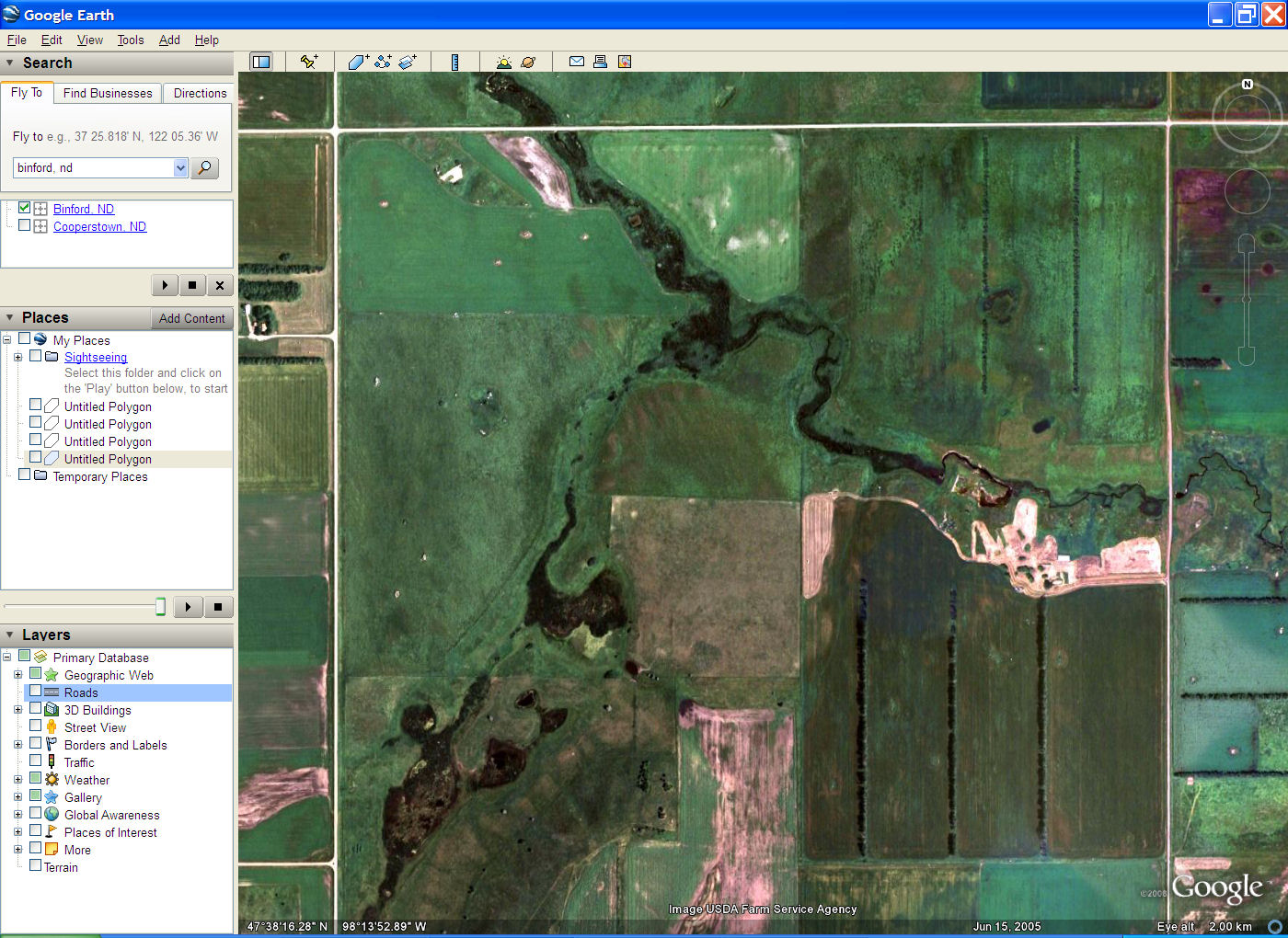1288x938 pixels.
Task: Open the Help menu
Action: (x=207, y=40)
